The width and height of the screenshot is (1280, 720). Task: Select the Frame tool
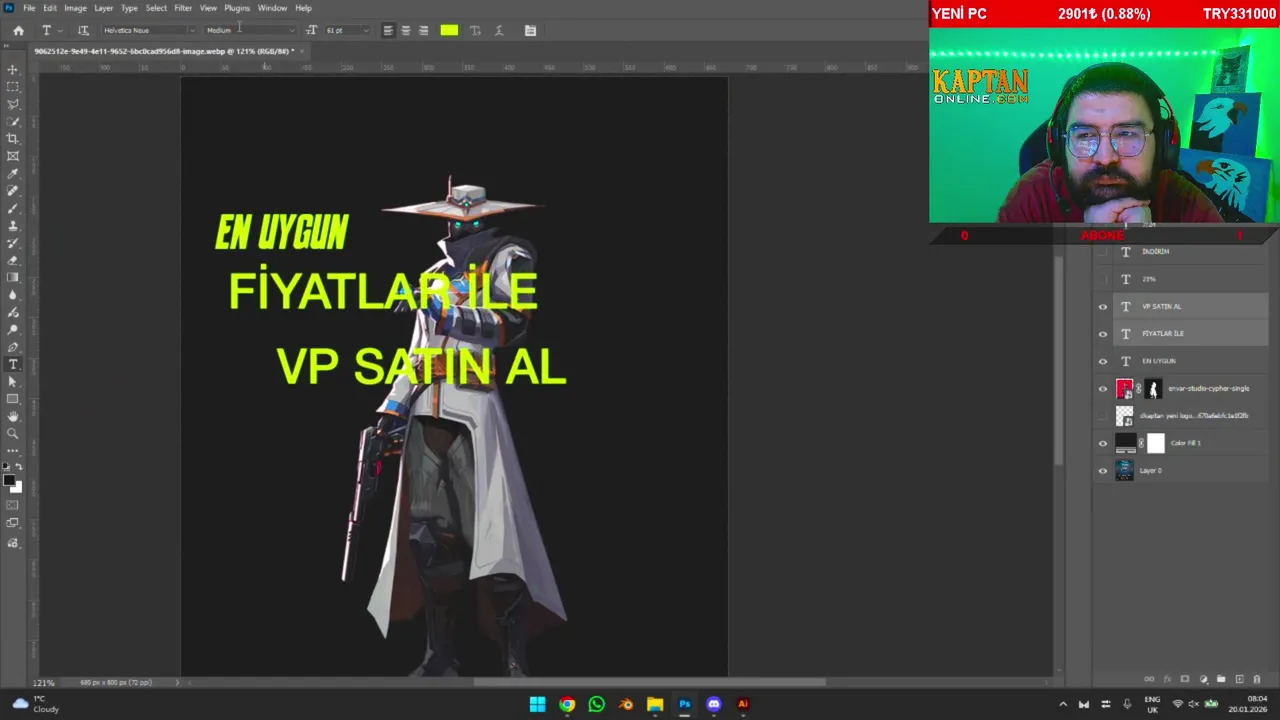(13, 156)
